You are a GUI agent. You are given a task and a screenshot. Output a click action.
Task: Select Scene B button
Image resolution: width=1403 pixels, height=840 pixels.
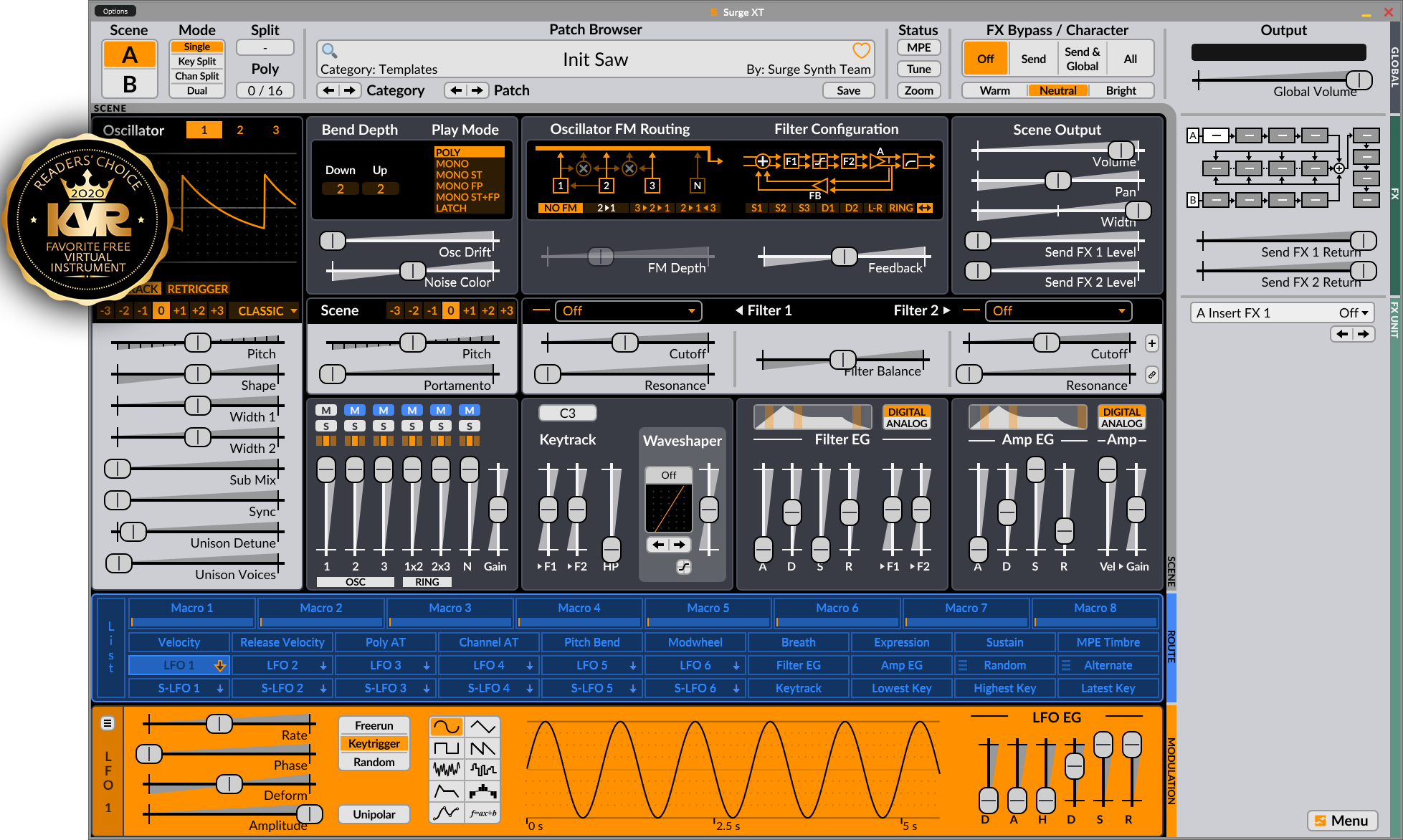click(130, 84)
